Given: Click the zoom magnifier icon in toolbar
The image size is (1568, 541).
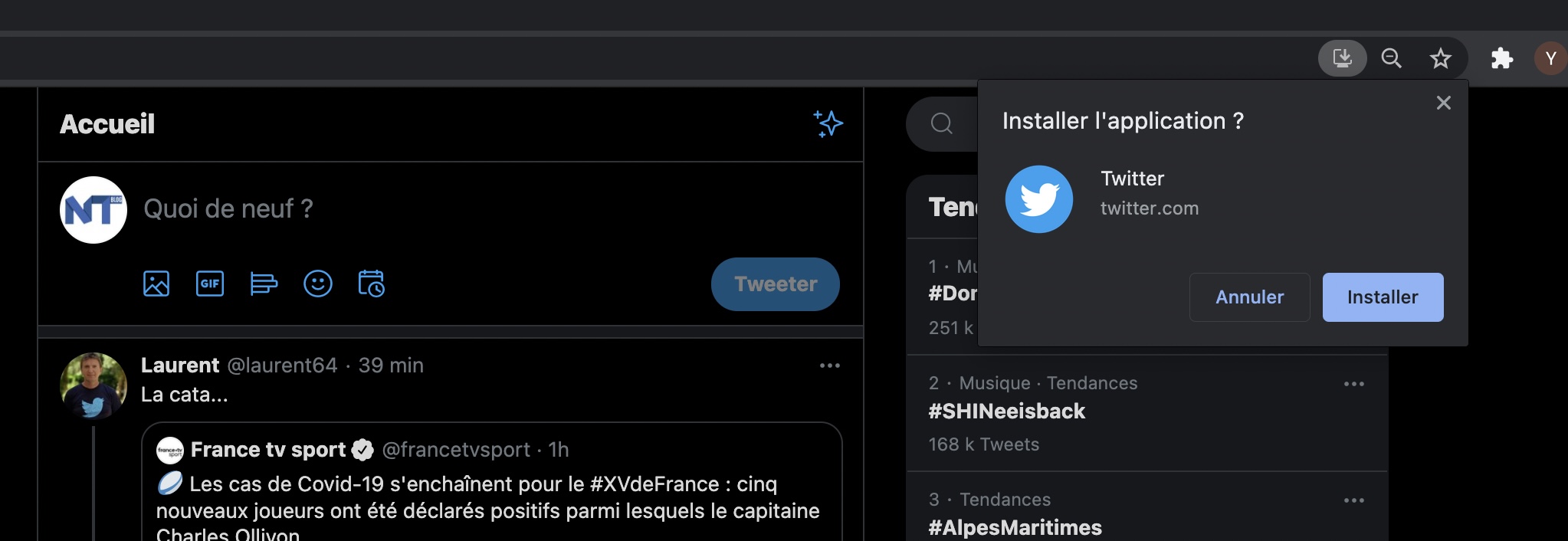Looking at the screenshot, I should tap(1391, 58).
